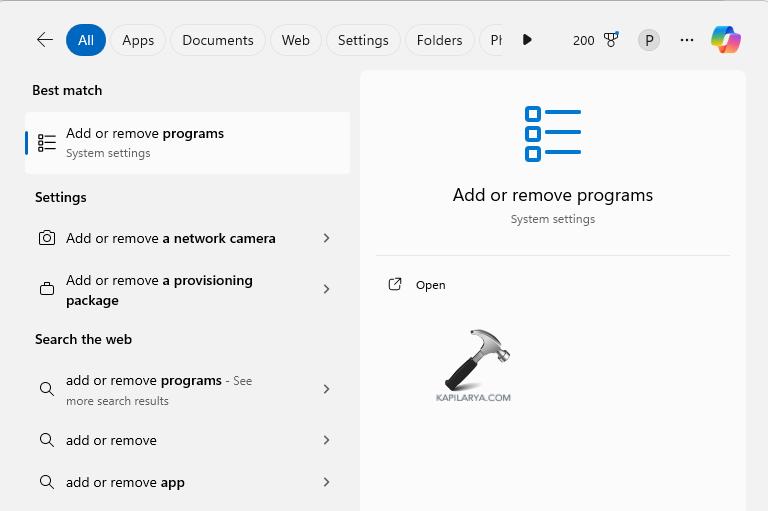Click Open in the preview pane

(430, 285)
